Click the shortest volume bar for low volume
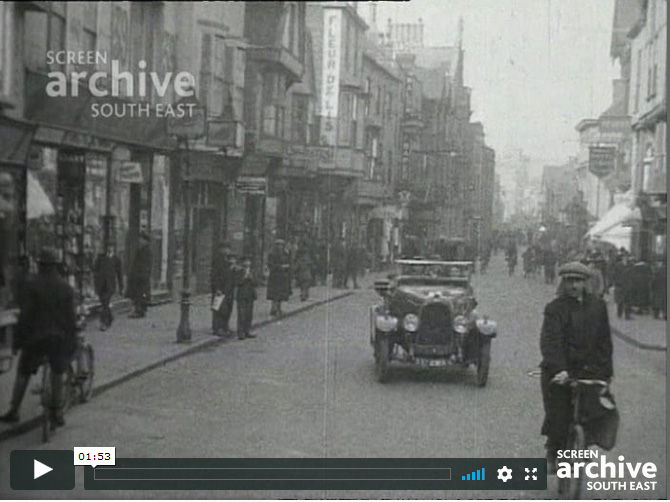The height and width of the screenshot is (502, 670). (464, 477)
